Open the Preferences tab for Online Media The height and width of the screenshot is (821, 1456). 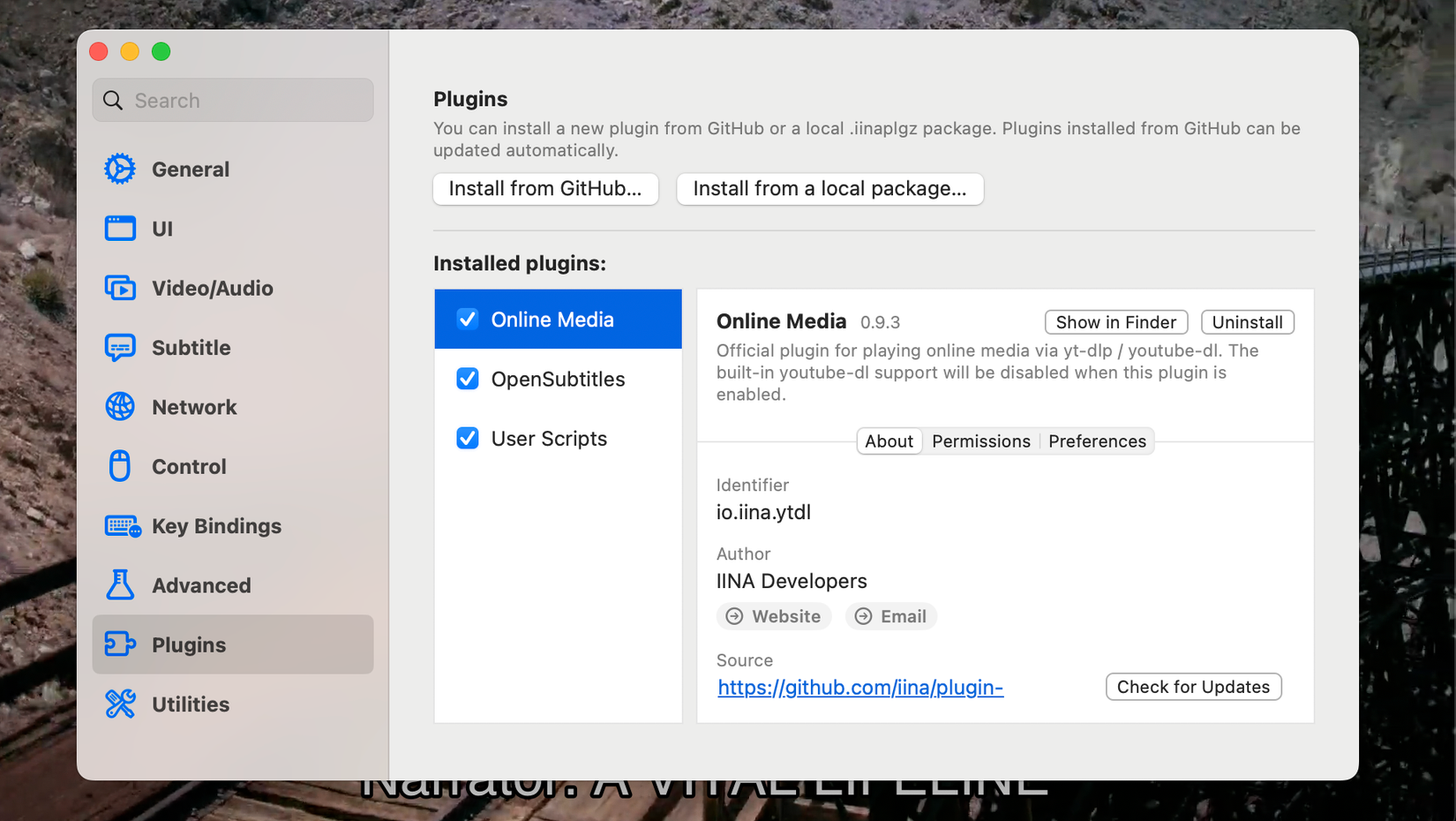[1097, 441]
